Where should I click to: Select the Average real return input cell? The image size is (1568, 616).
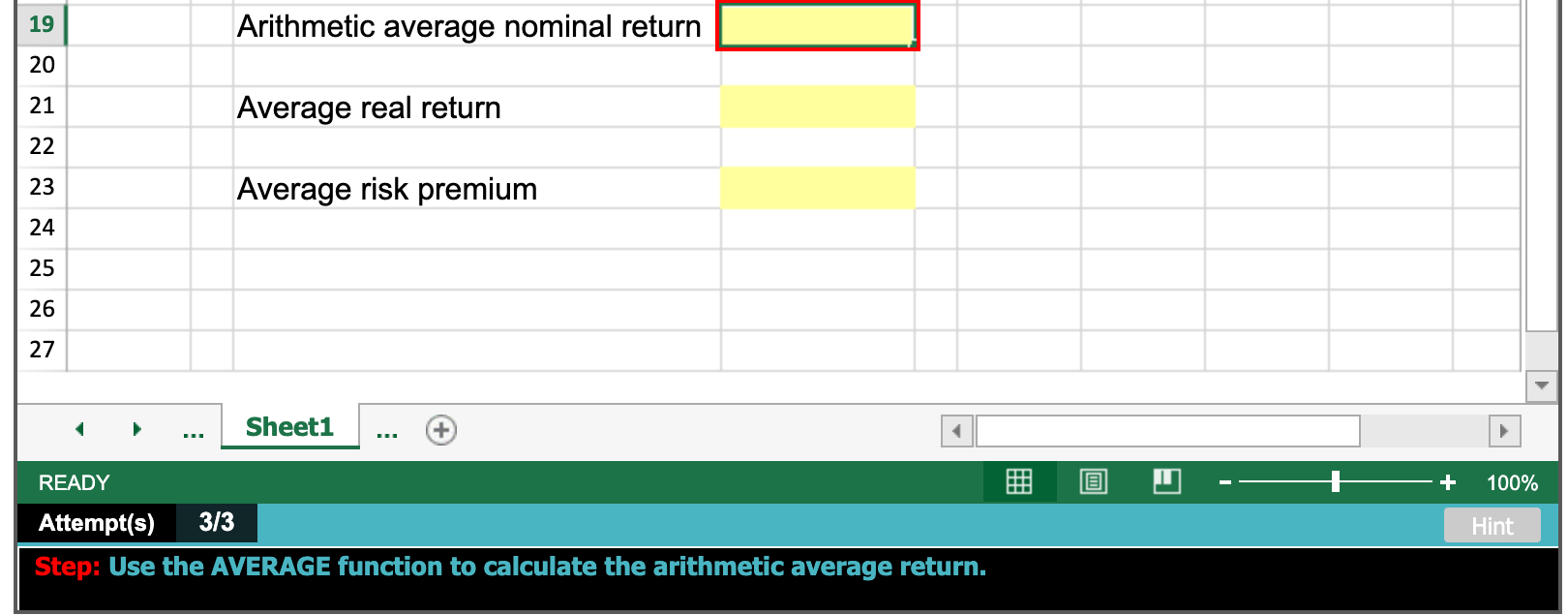(818, 107)
